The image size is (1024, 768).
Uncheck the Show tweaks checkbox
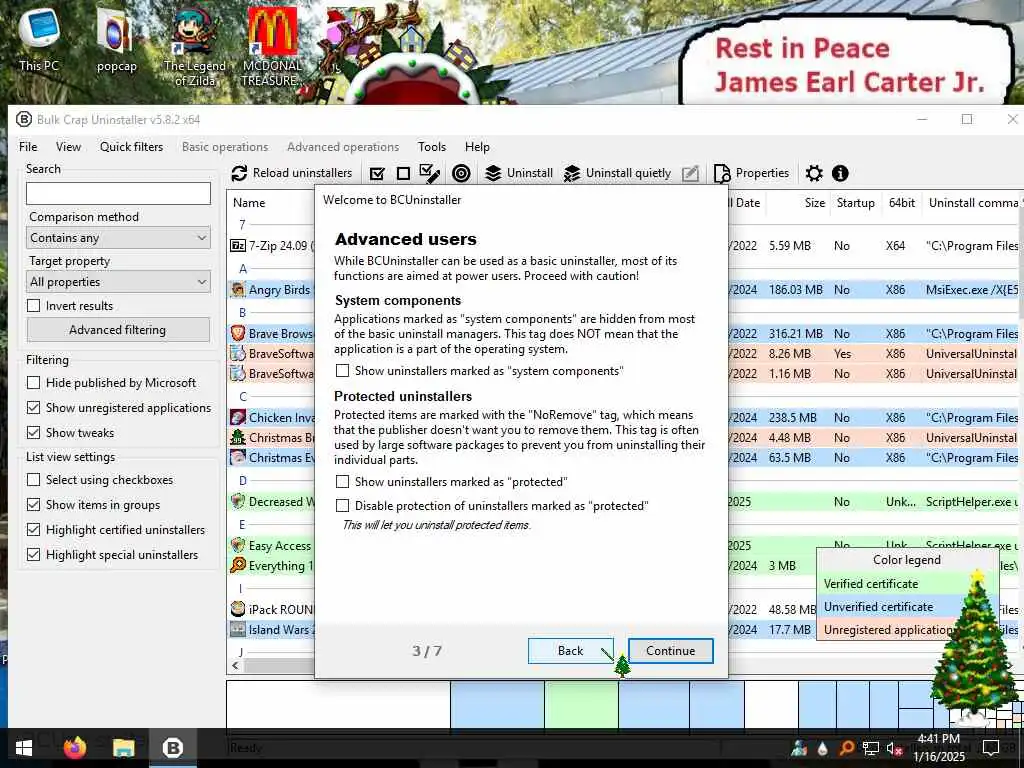(x=33, y=432)
